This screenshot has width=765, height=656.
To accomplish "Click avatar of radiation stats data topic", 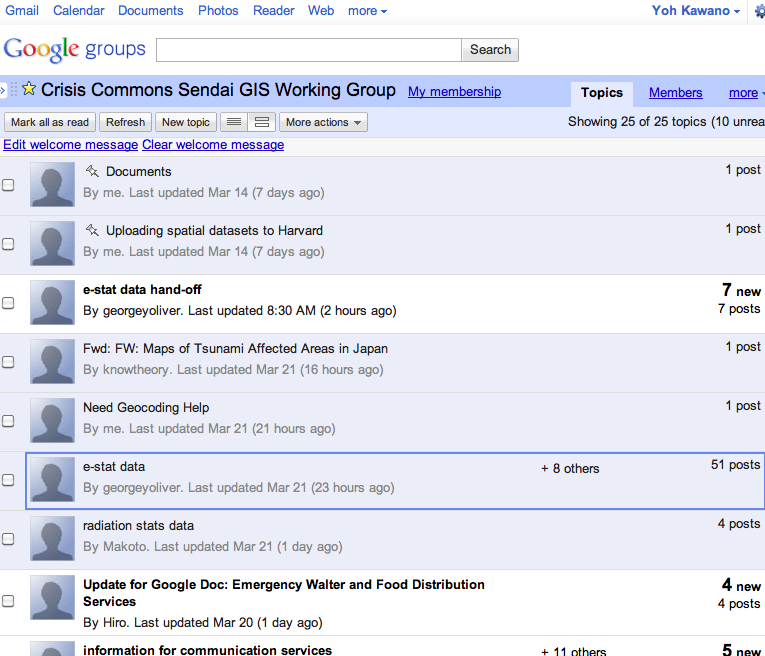I will point(52,538).
